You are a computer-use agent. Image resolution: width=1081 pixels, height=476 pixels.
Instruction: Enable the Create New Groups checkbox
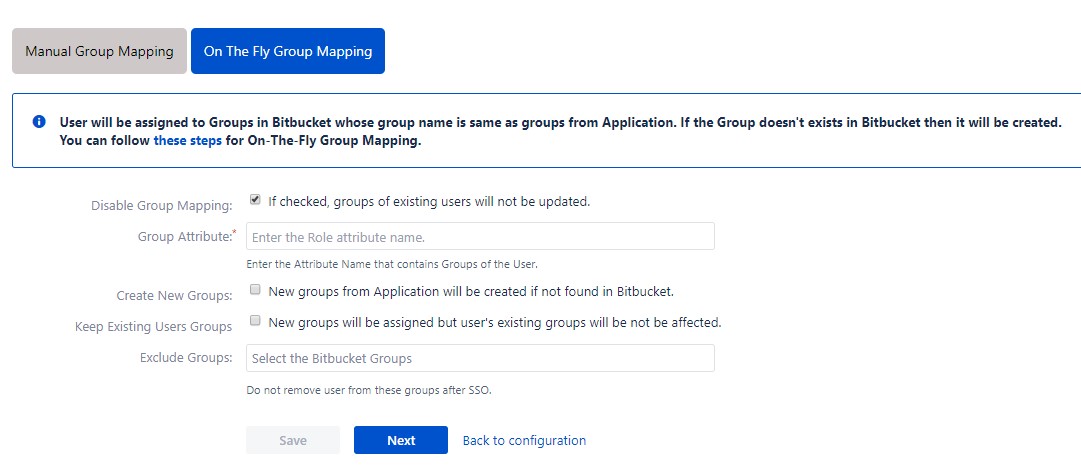pos(255,290)
